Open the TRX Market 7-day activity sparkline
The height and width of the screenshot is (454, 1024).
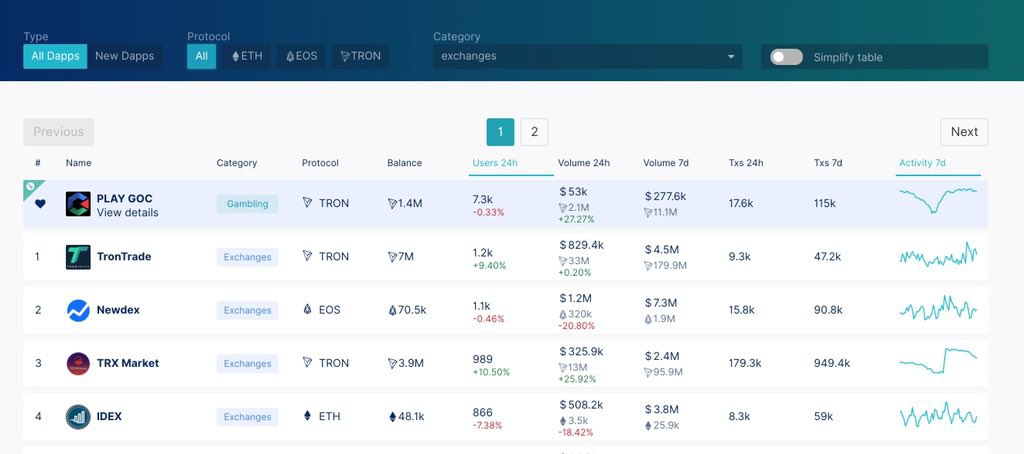(x=938, y=361)
